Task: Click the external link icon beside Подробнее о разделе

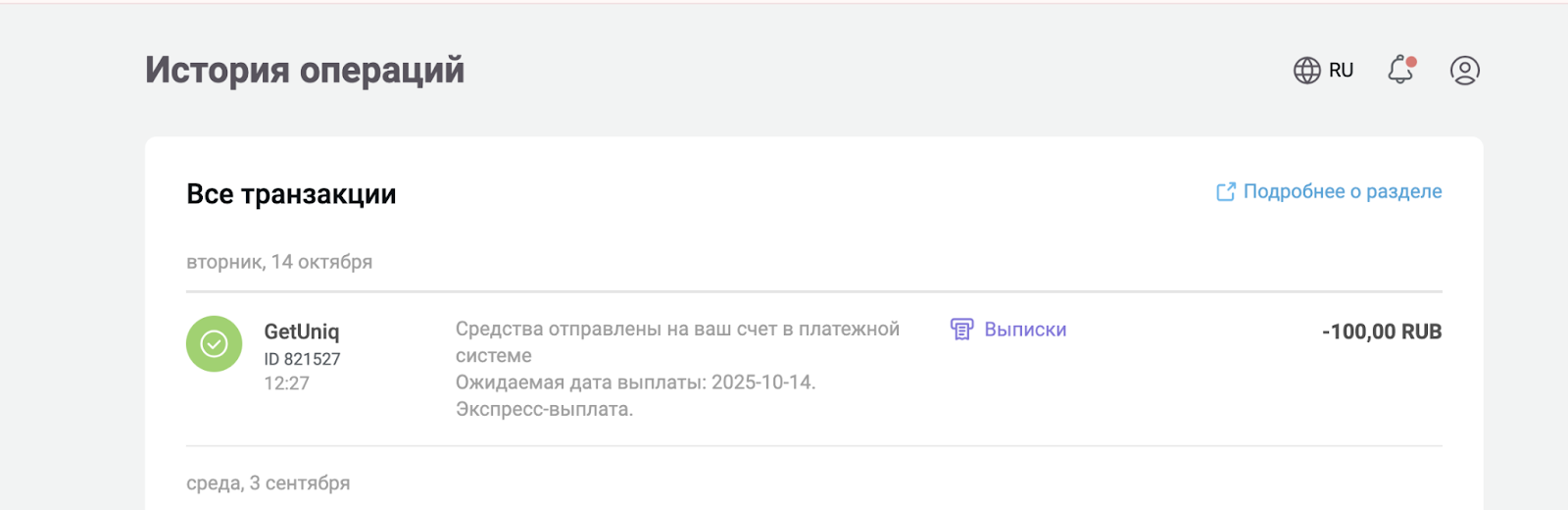Action: 1225,192
